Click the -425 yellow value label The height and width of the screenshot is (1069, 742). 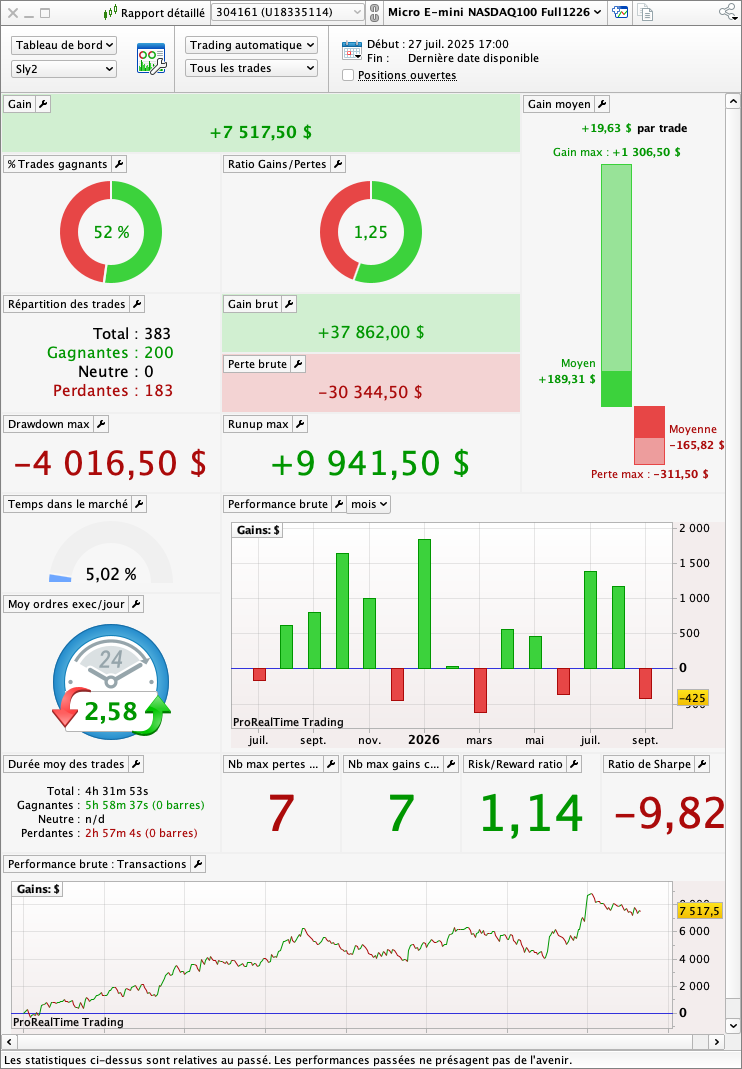coord(692,698)
